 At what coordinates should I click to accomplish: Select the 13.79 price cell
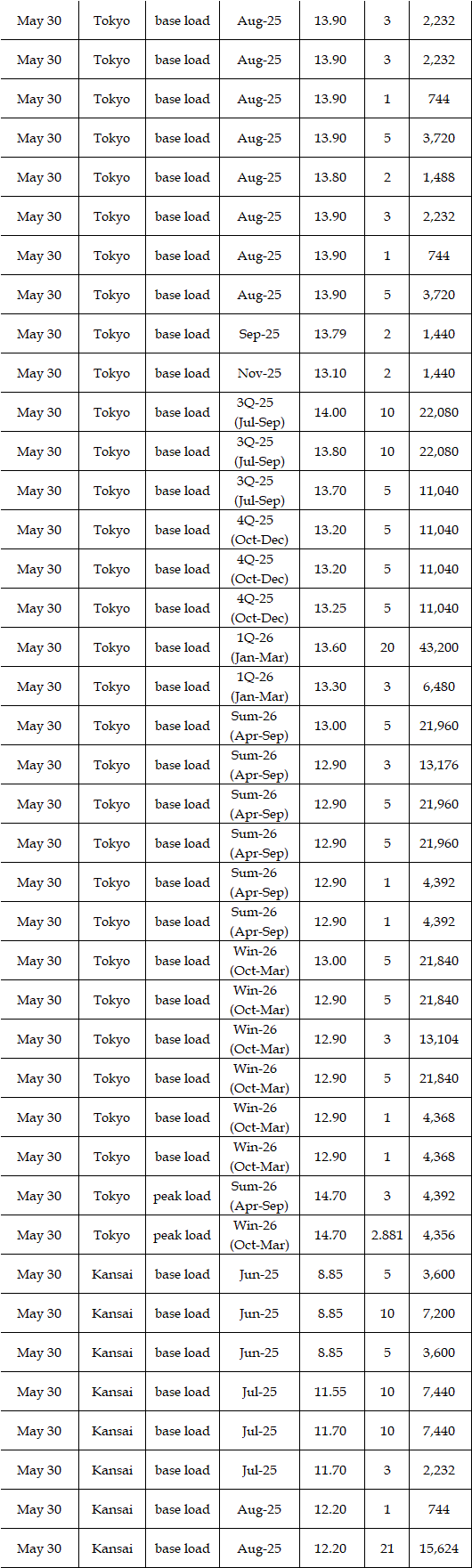click(x=330, y=334)
